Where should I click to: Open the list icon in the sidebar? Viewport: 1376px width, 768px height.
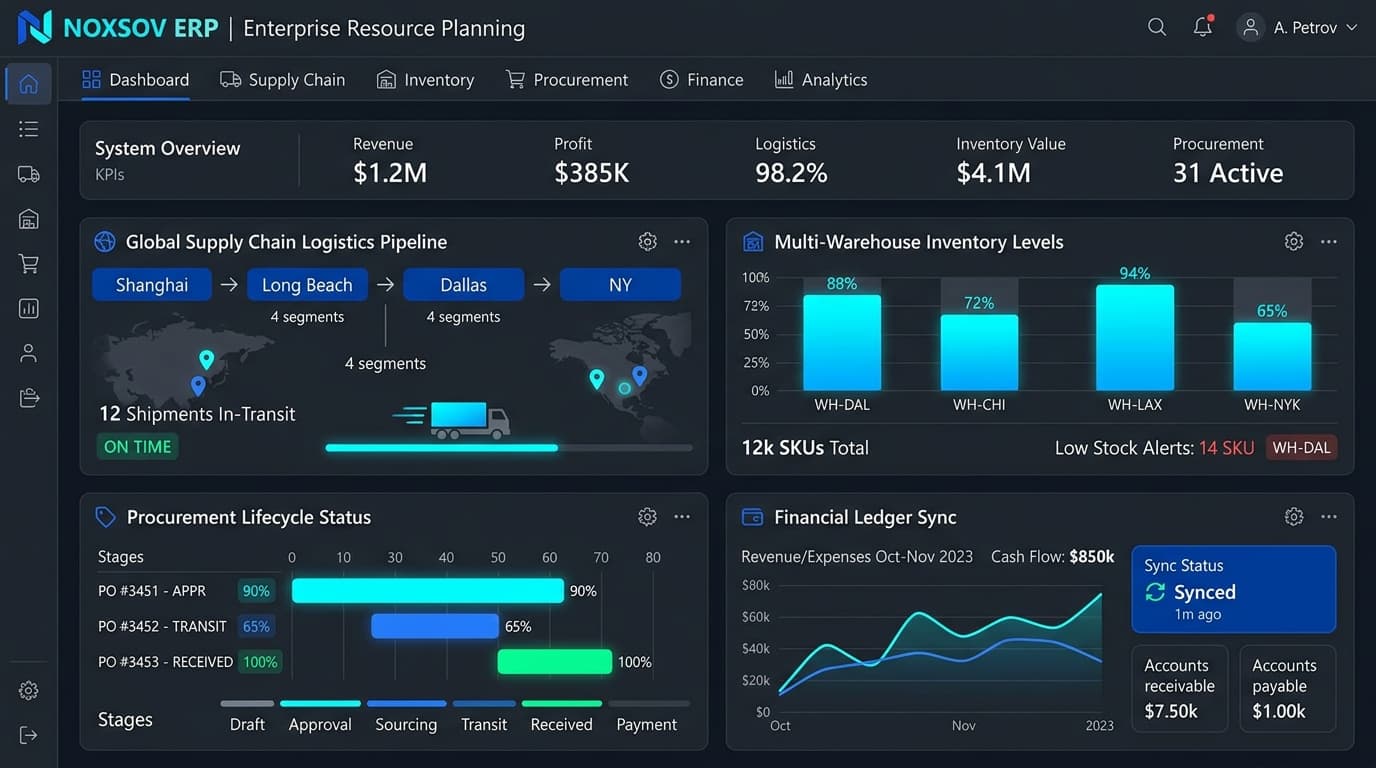click(28, 129)
